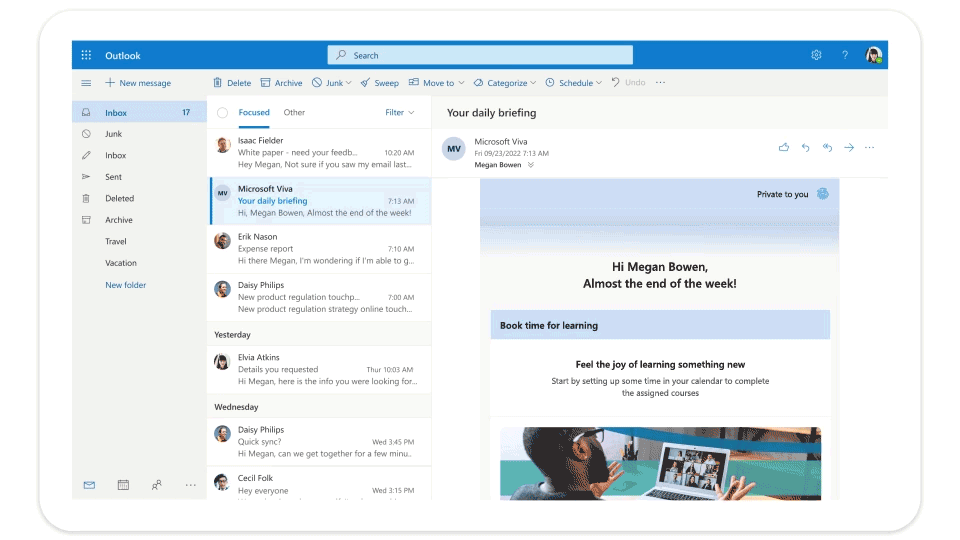Click the Archive toolbar icon
Image resolution: width=960 pixels, height=540 pixels.
[x=265, y=83]
